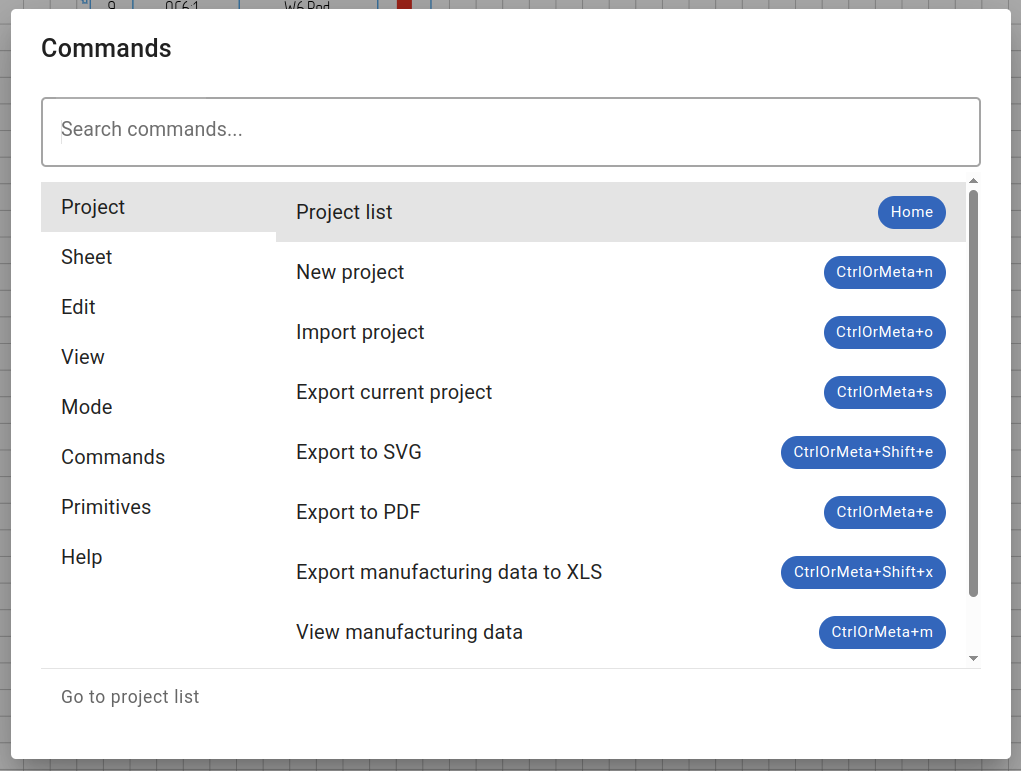The width and height of the screenshot is (1021, 771).
Task: Open the Primitives category
Action: pyautogui.click(x=106, y=507)
